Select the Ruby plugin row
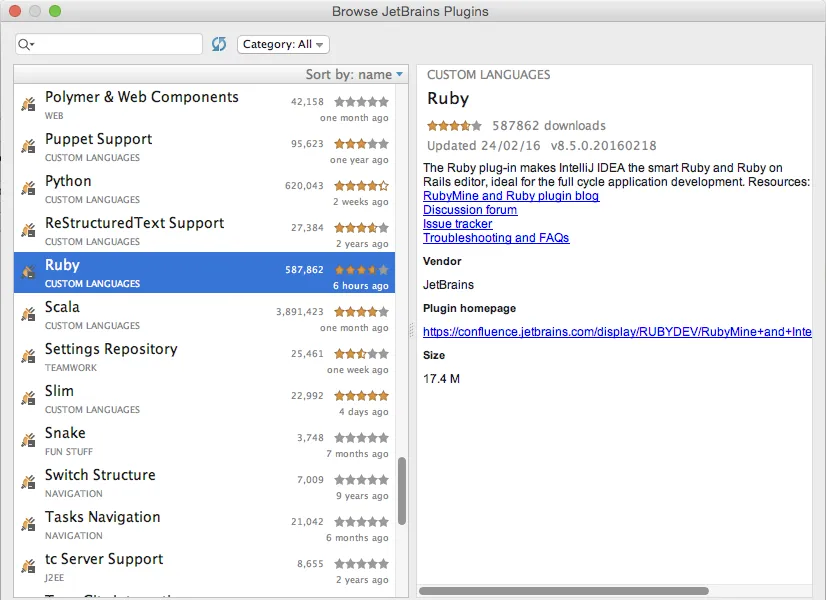 click(x=204, y=272)
